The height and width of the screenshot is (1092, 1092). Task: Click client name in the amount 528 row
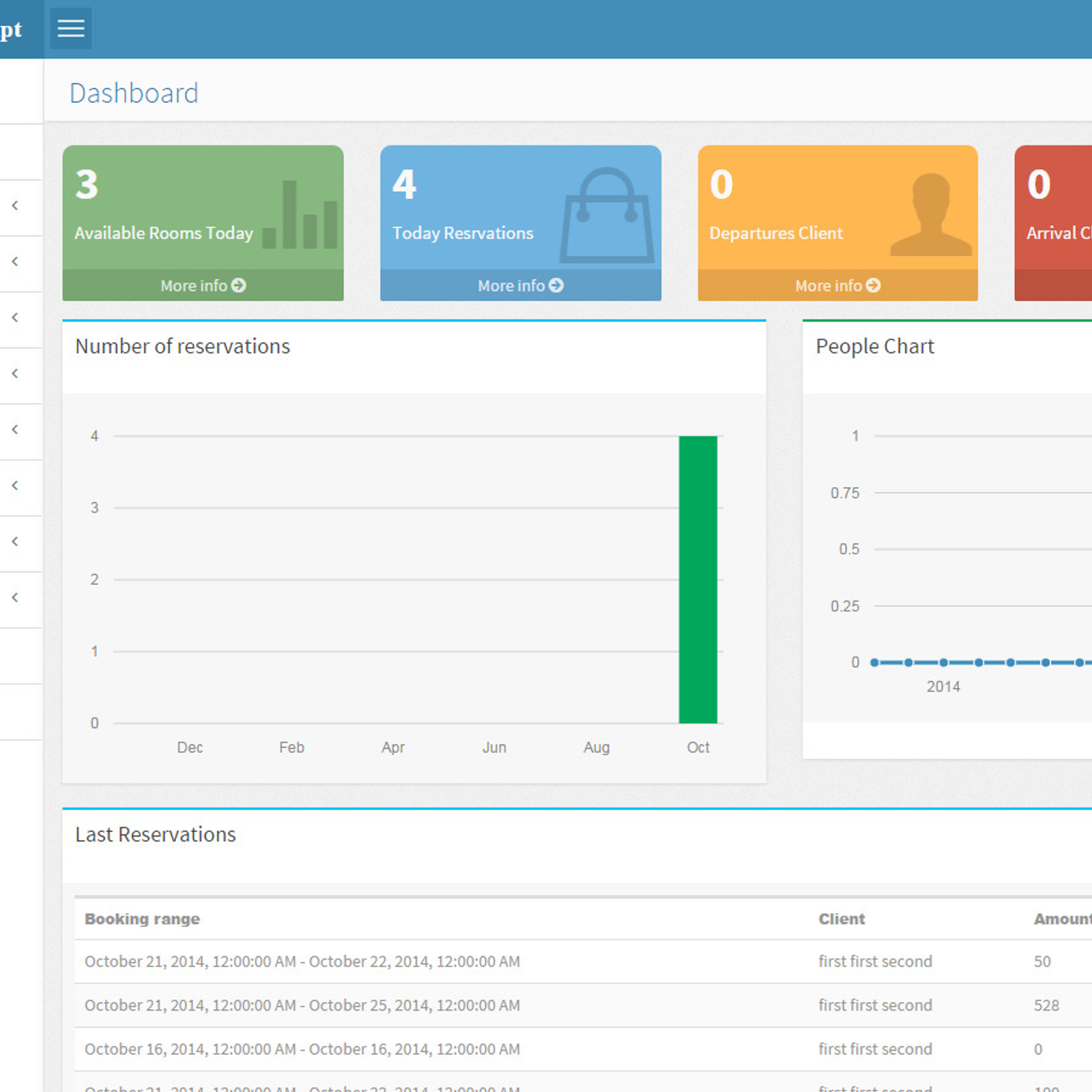(875, 1005)
